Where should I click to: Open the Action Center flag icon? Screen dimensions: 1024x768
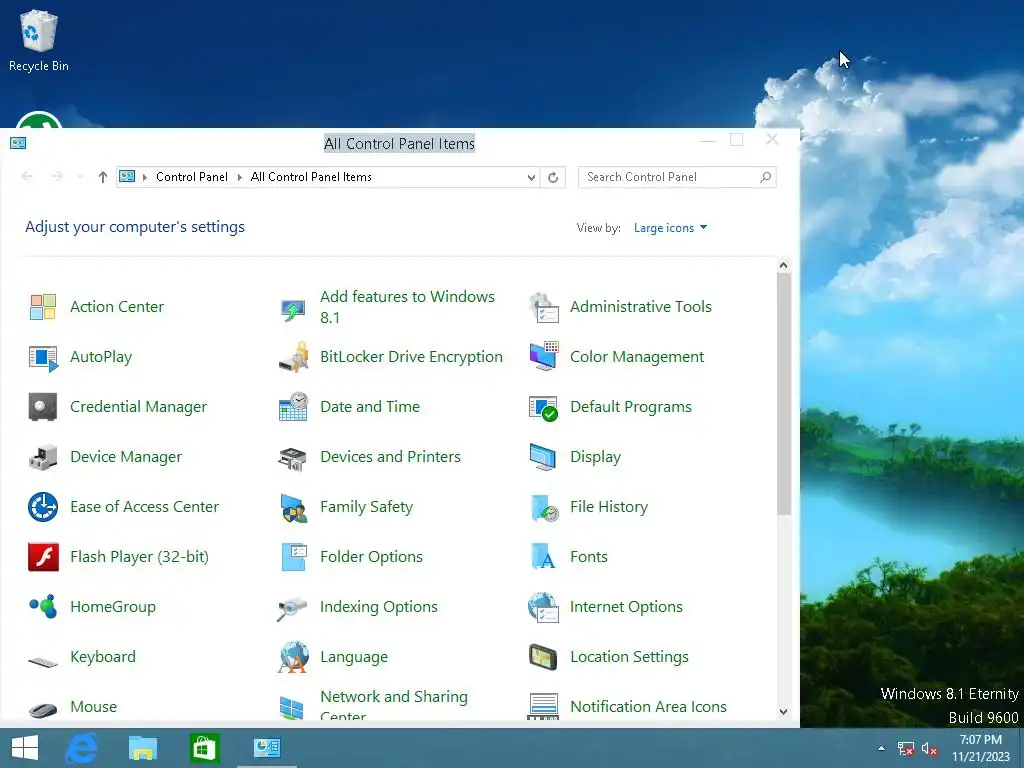(x=43, y=307)
